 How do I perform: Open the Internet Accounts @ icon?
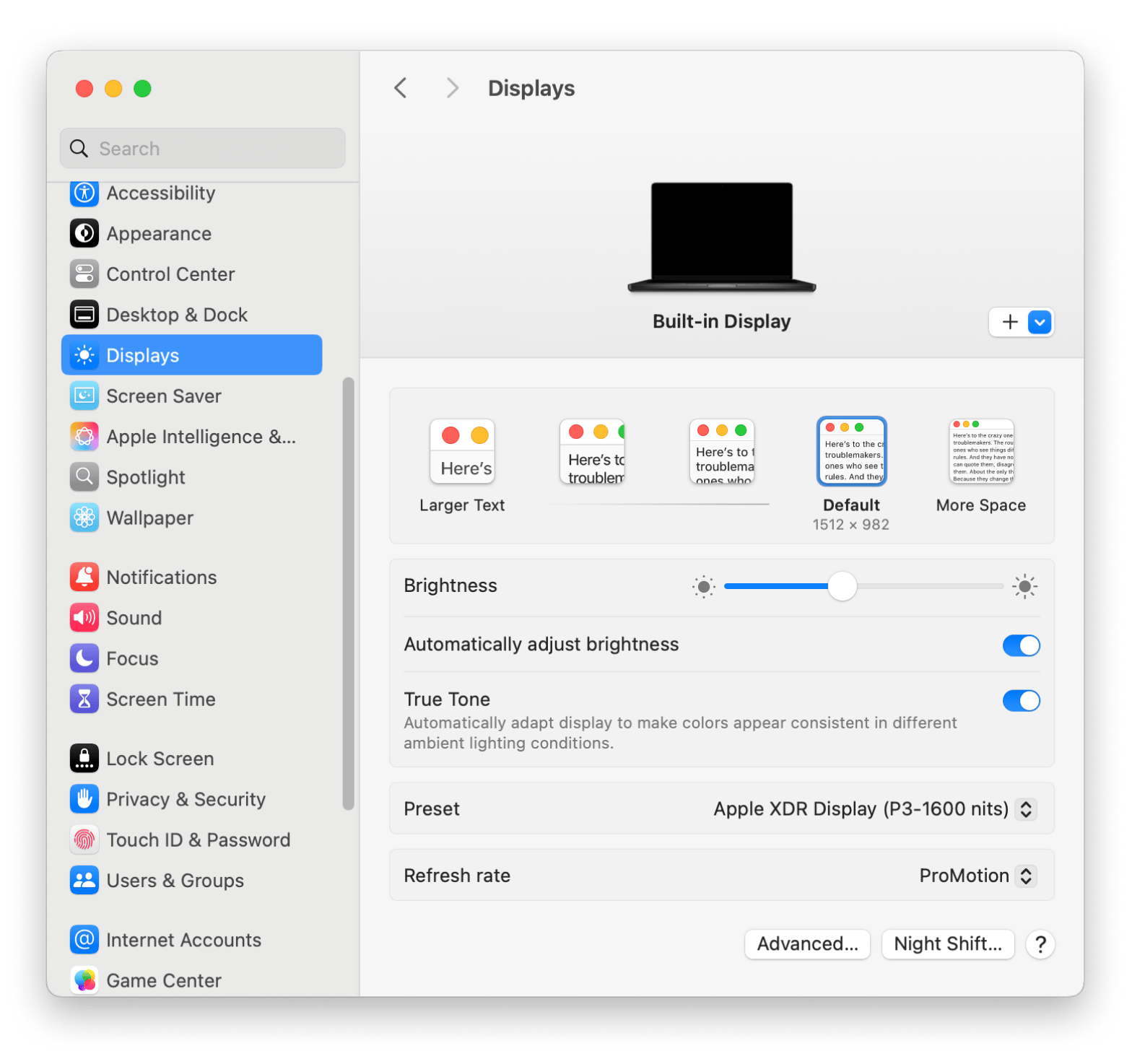tap(84, 939)
